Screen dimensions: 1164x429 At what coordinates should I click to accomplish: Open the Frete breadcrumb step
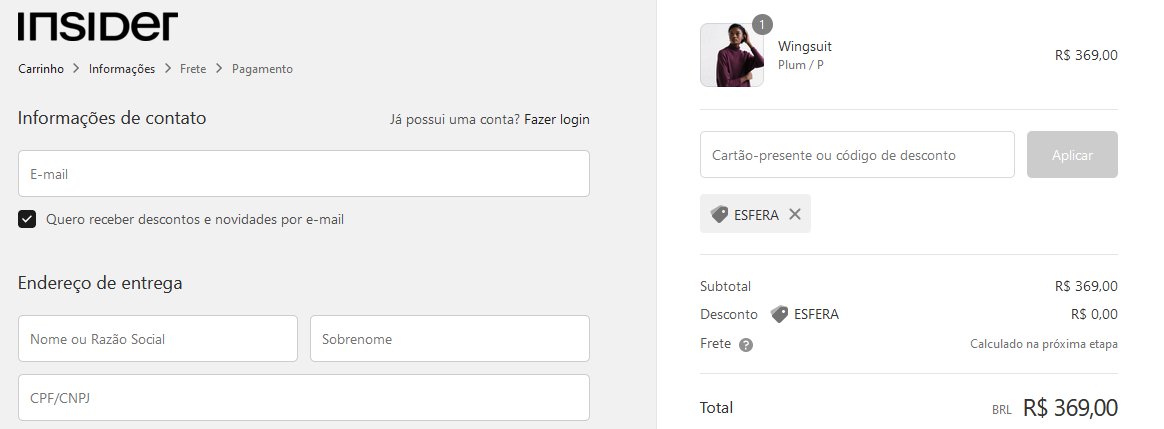pyautogui.click(x=193, y=68)
